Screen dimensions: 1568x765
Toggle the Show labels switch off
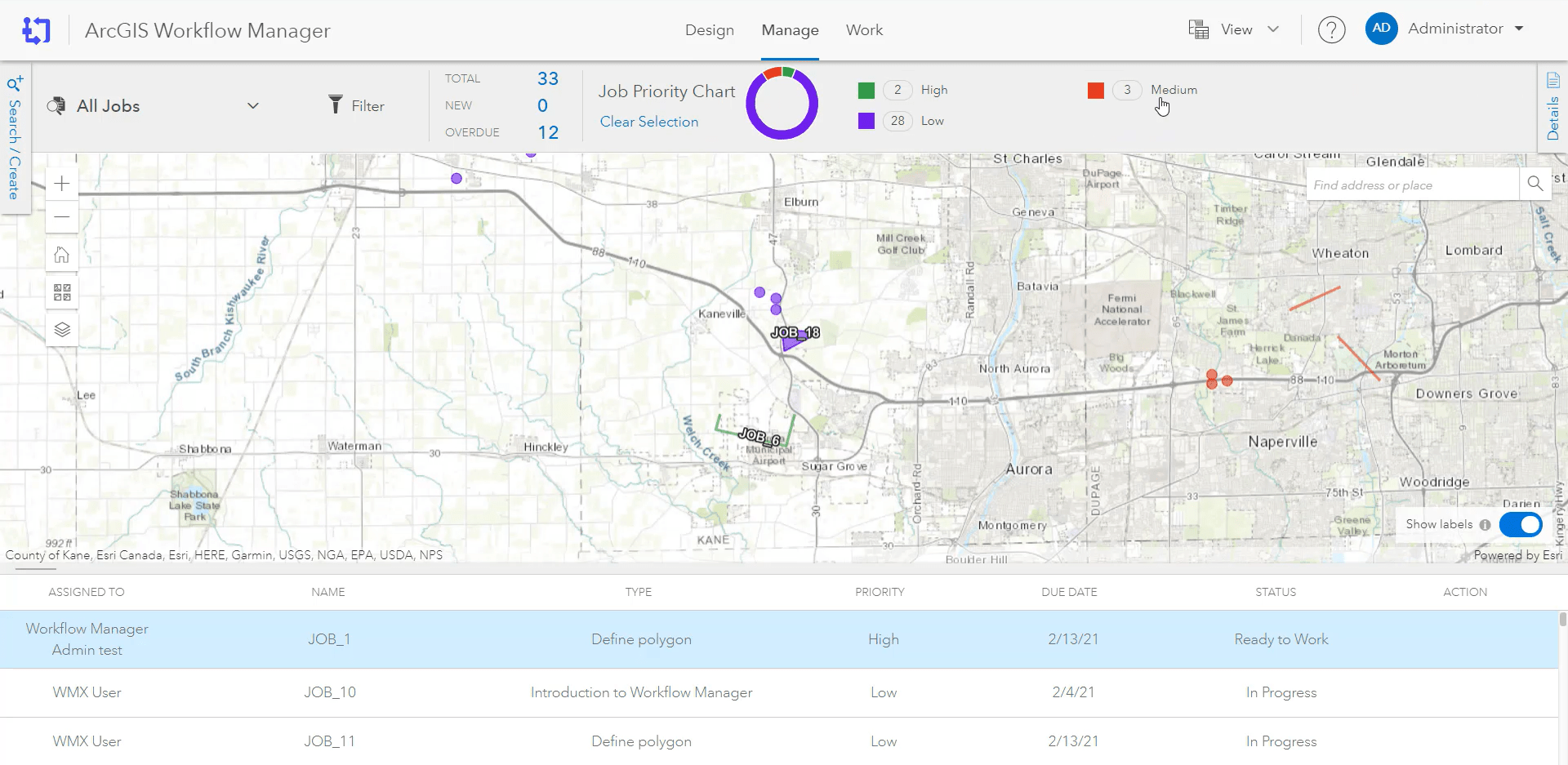pos(1521,524)
